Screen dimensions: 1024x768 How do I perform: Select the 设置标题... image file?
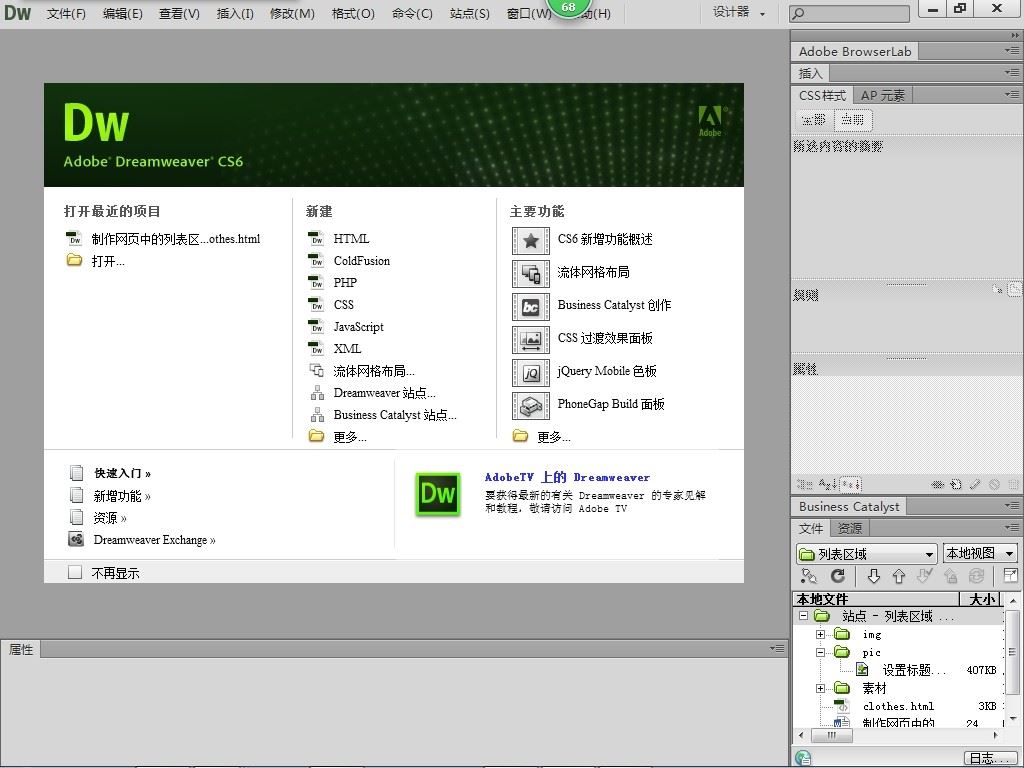pos(914,670)
